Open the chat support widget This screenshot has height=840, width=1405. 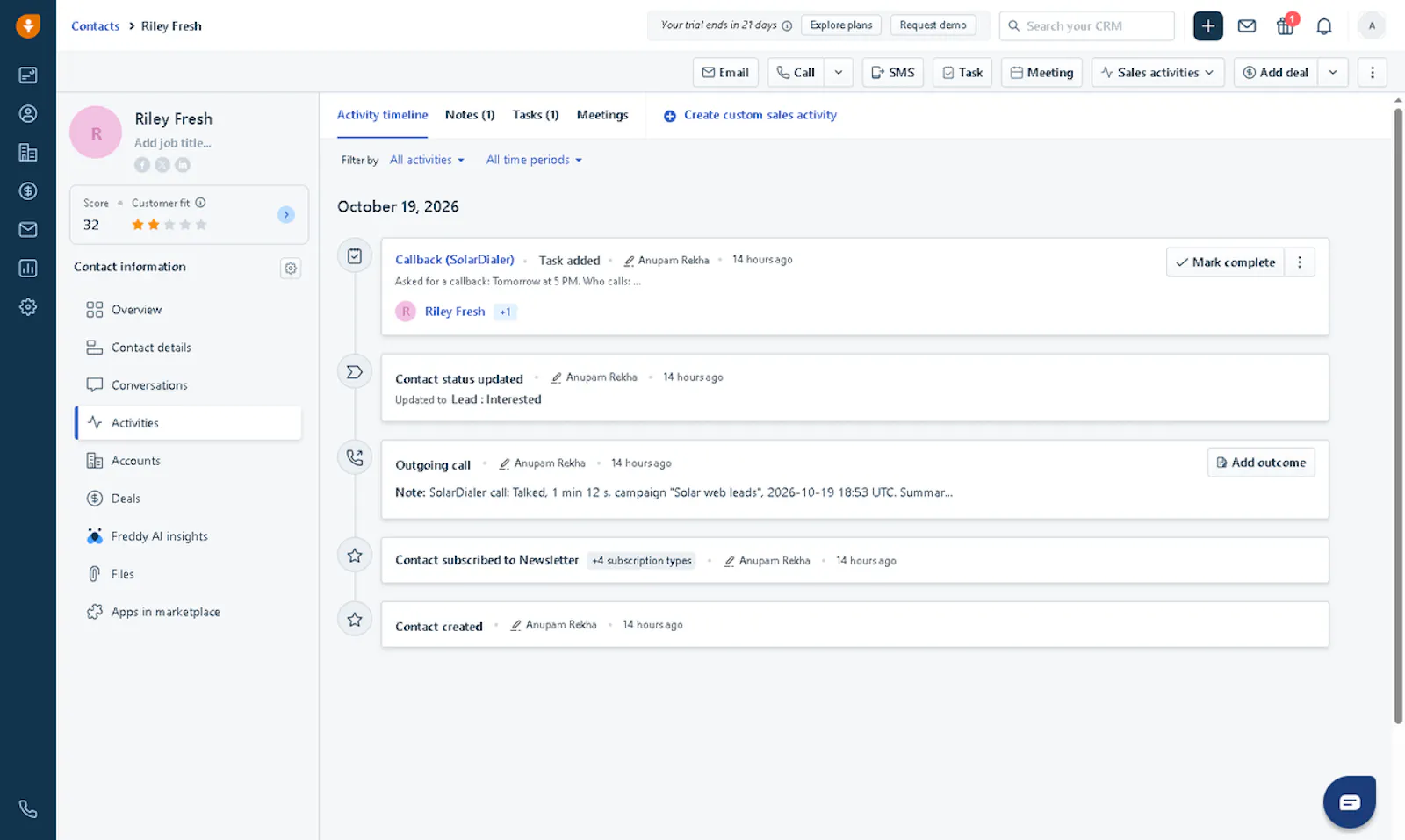coord(1350,801)
